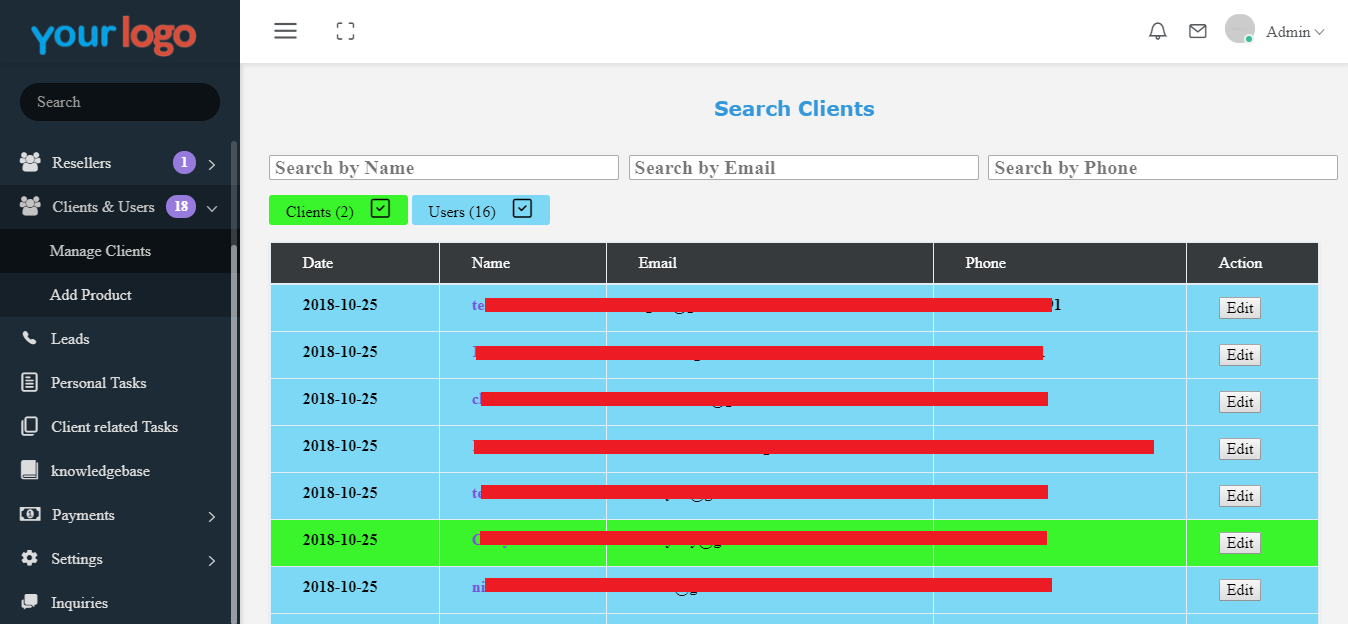Expand the Resellers submenu

[x=212, y=164]
